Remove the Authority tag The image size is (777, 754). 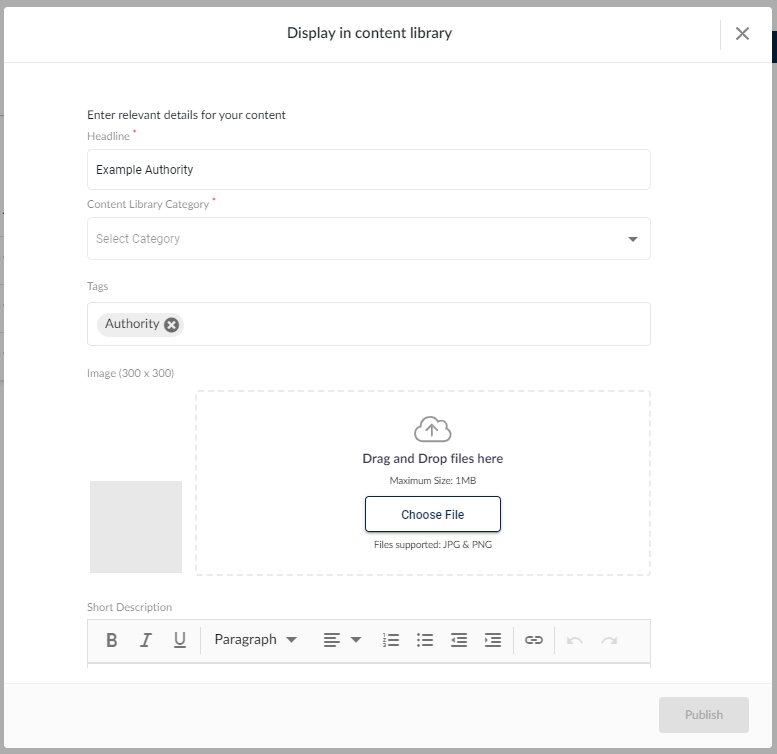click(171, 325)
